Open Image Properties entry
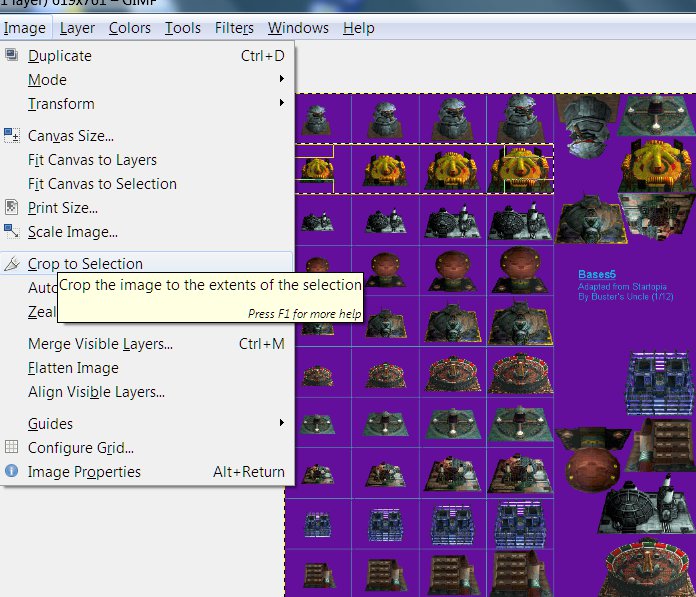696x597 pixels. (146, 471)
